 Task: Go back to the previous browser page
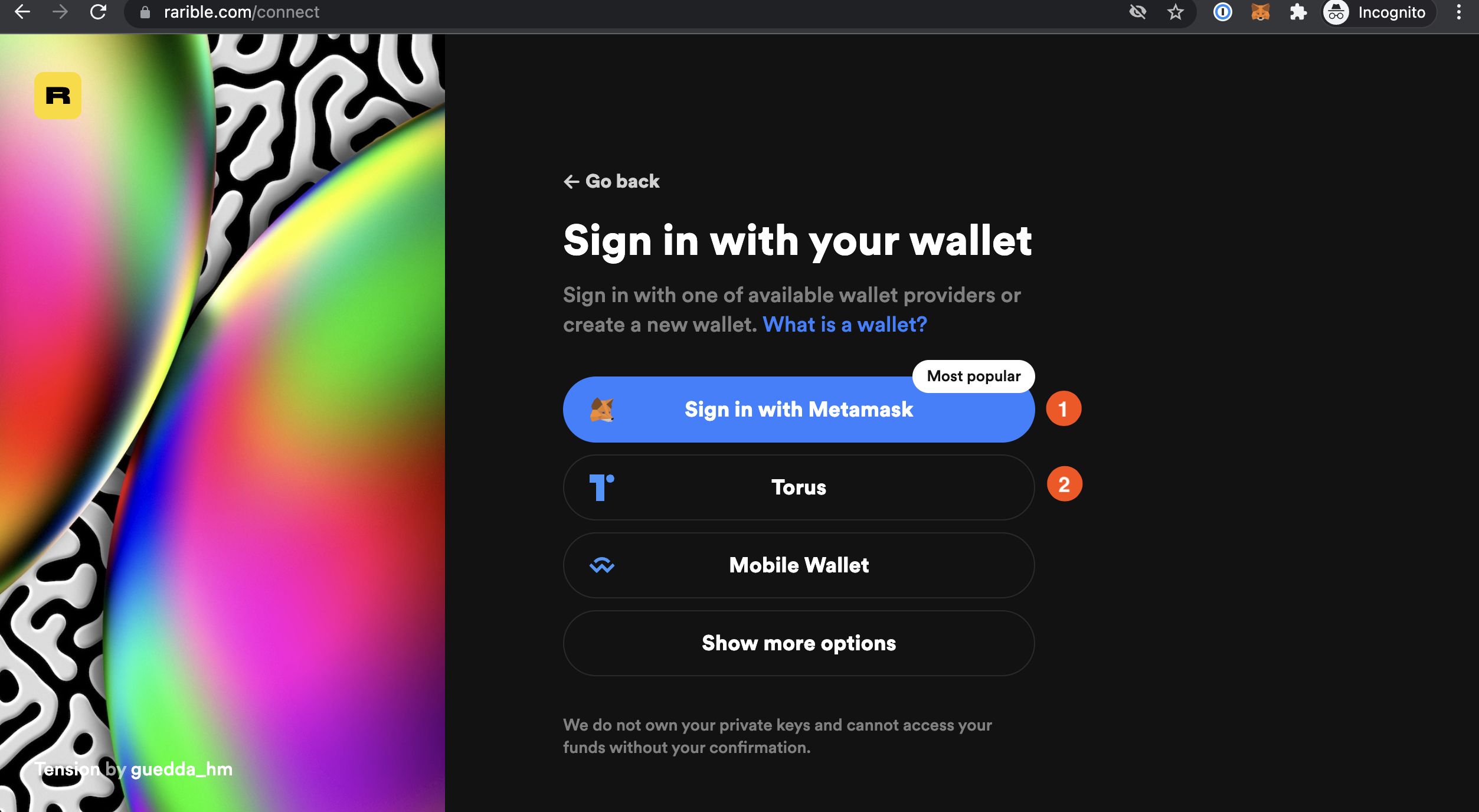click(x=22, y=12)
